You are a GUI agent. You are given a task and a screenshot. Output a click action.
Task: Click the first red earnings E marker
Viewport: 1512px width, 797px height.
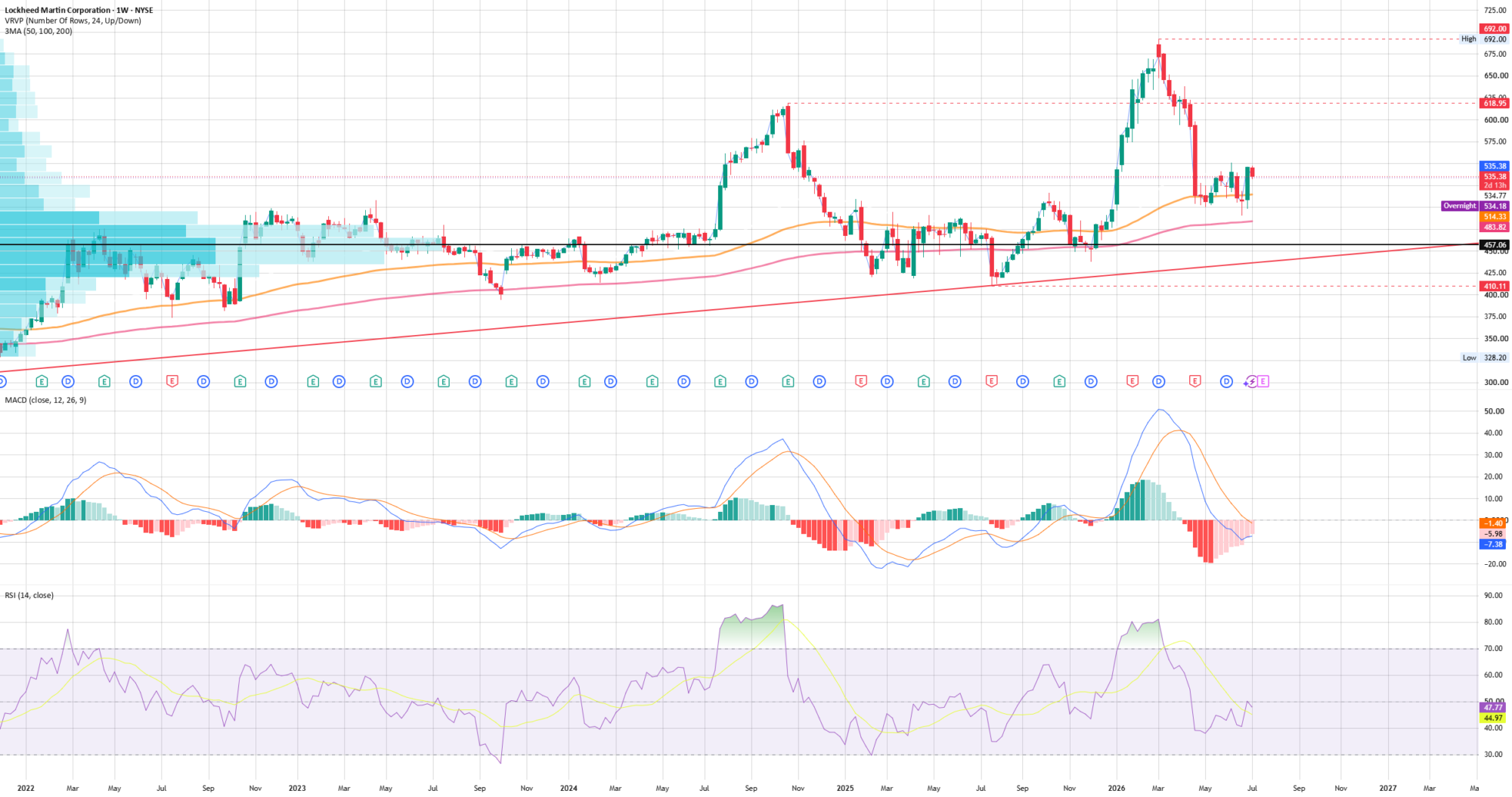point(172,382)
